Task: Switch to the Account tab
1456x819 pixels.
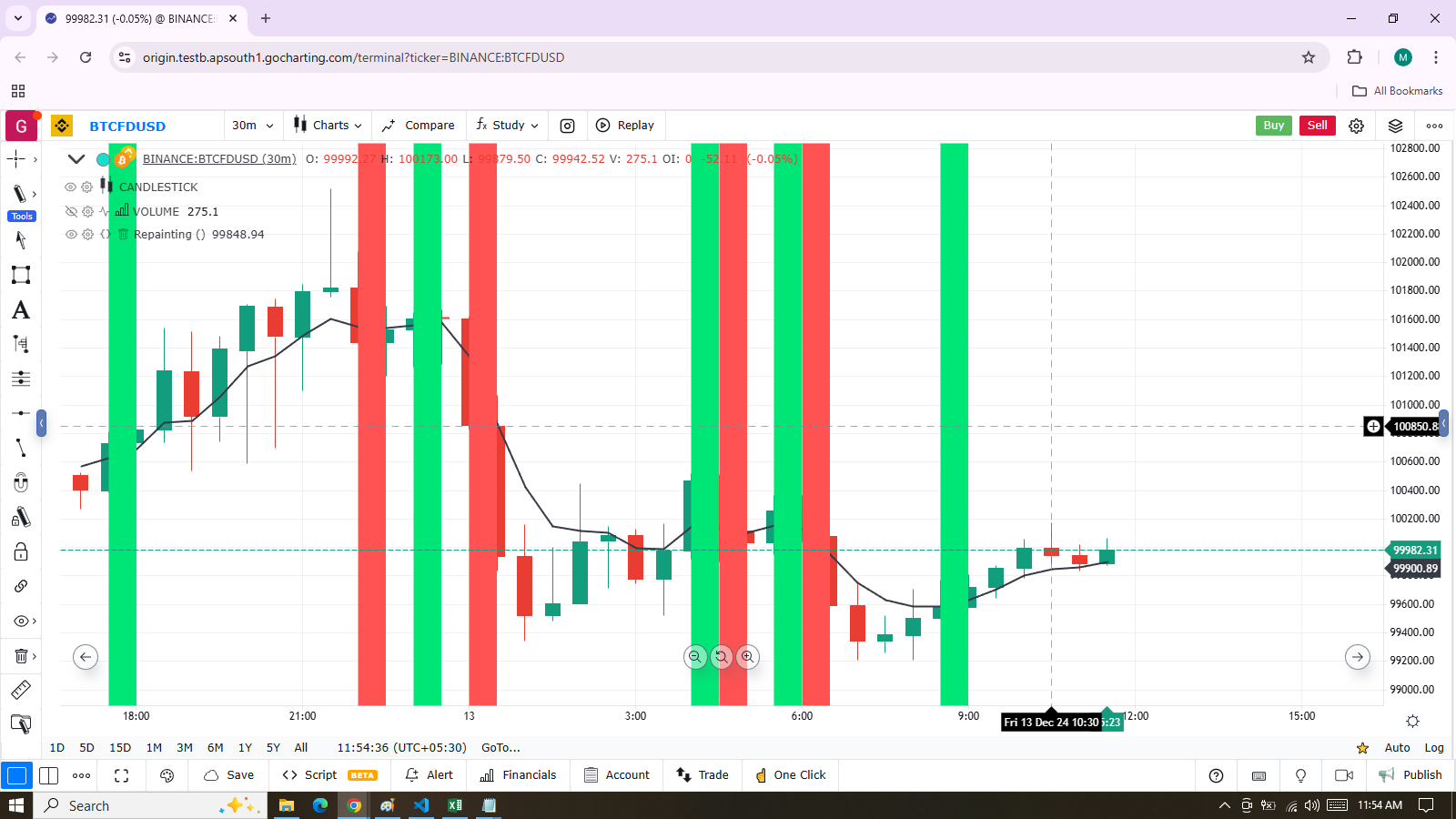Action: click(617, 775)
